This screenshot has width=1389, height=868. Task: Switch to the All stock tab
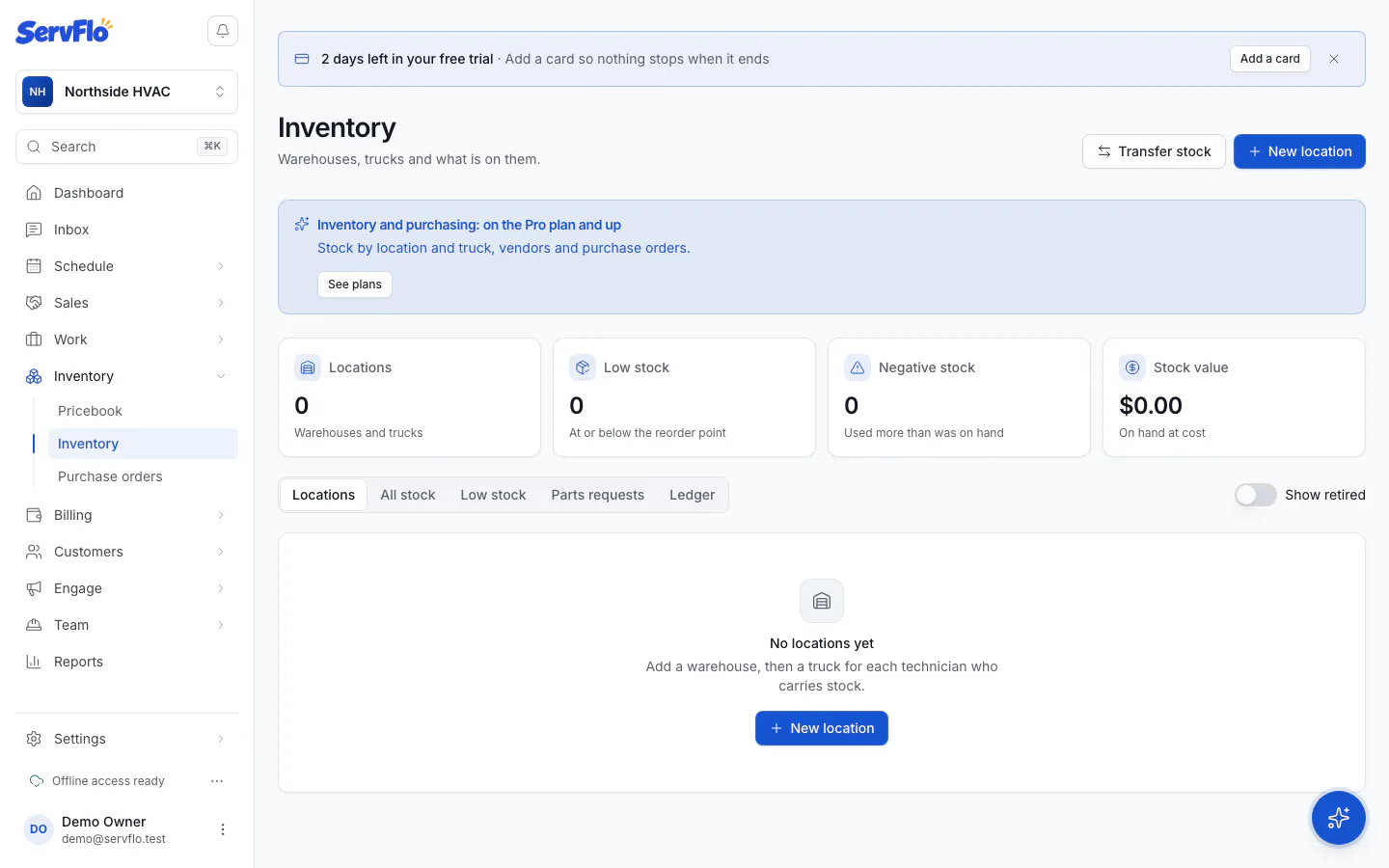[x=408, y=495]
